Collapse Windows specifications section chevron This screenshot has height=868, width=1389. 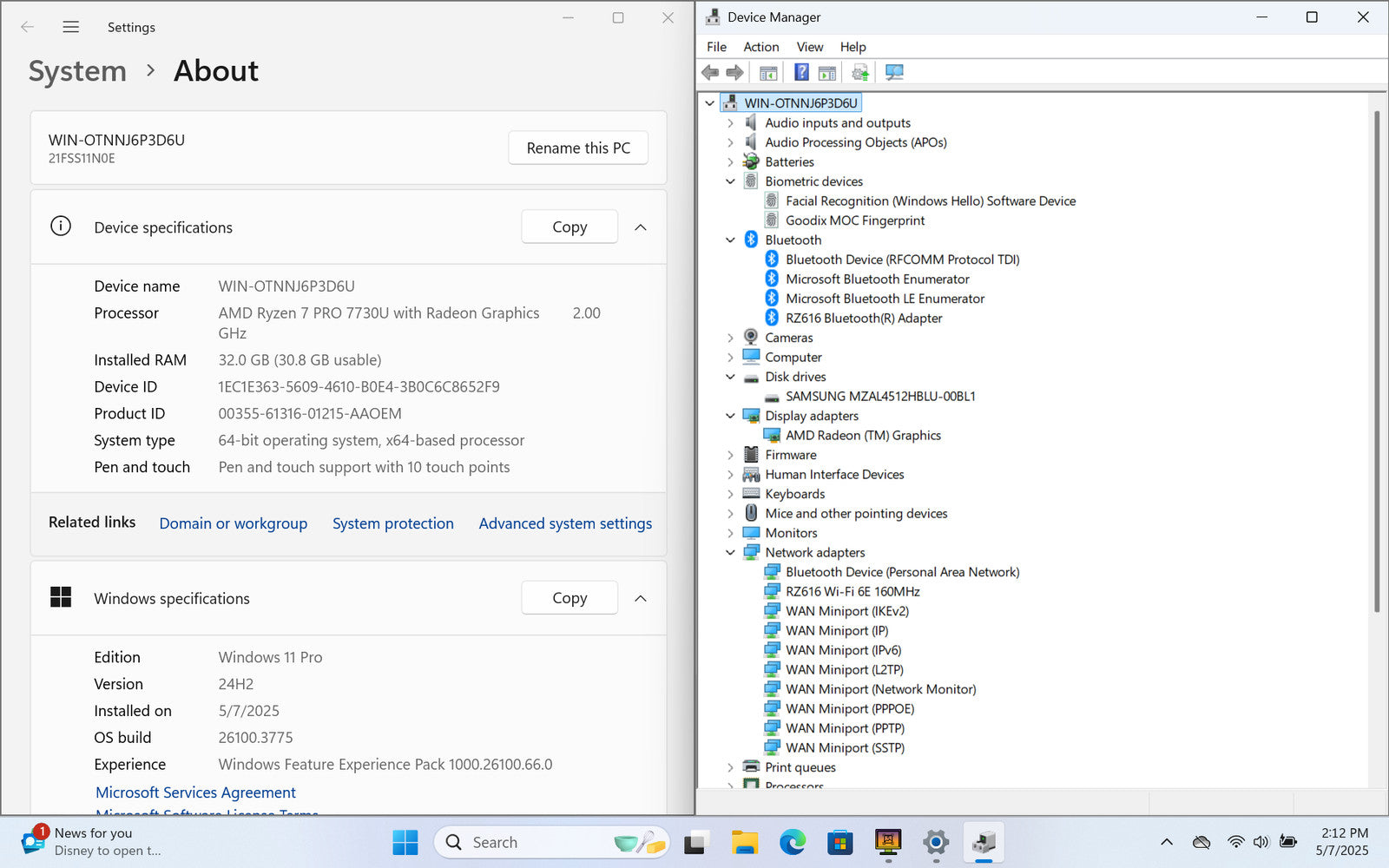click(x=641, y=598)
